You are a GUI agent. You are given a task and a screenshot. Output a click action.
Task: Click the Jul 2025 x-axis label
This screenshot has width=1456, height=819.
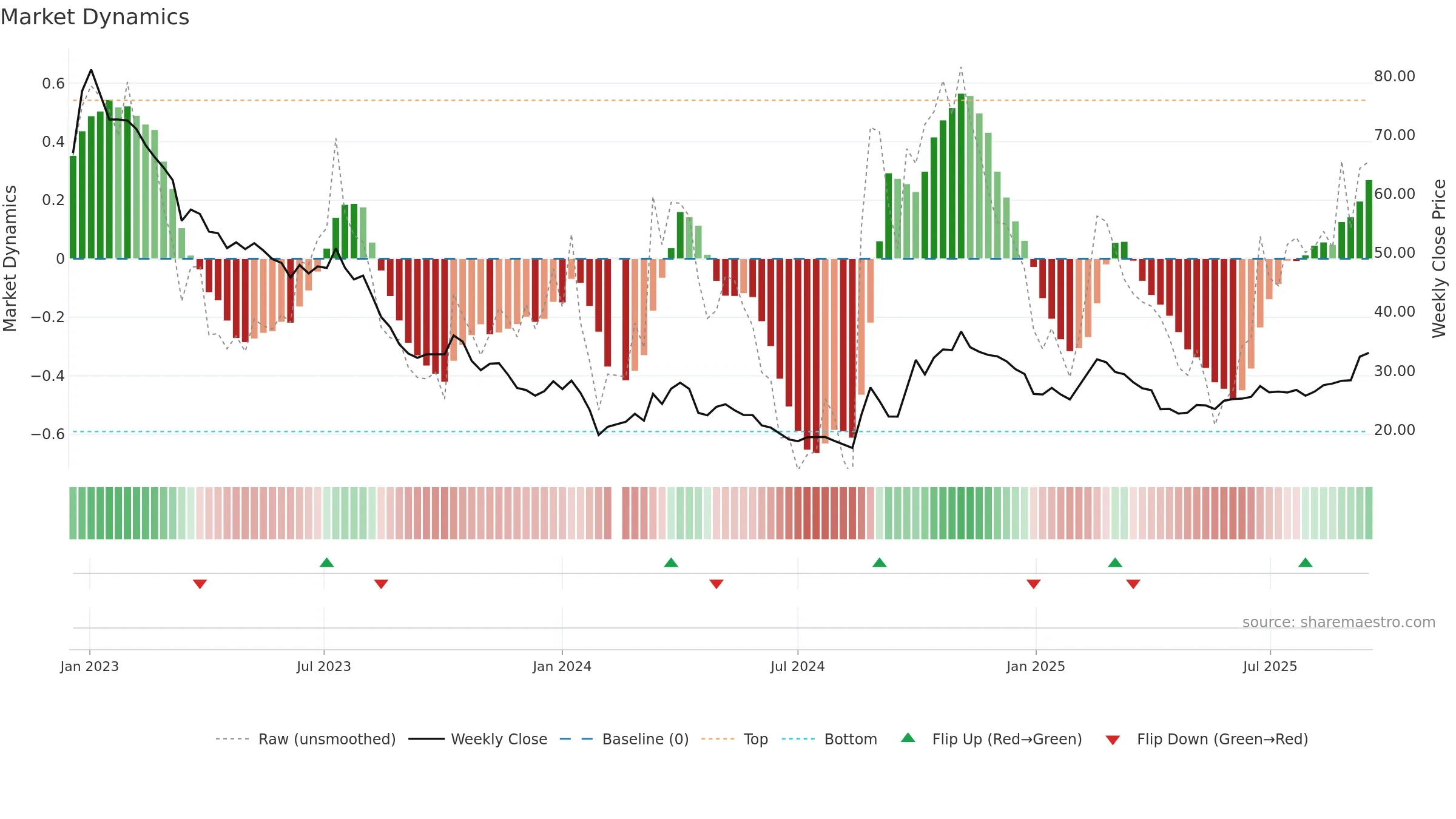click(x=1270, y=666)
